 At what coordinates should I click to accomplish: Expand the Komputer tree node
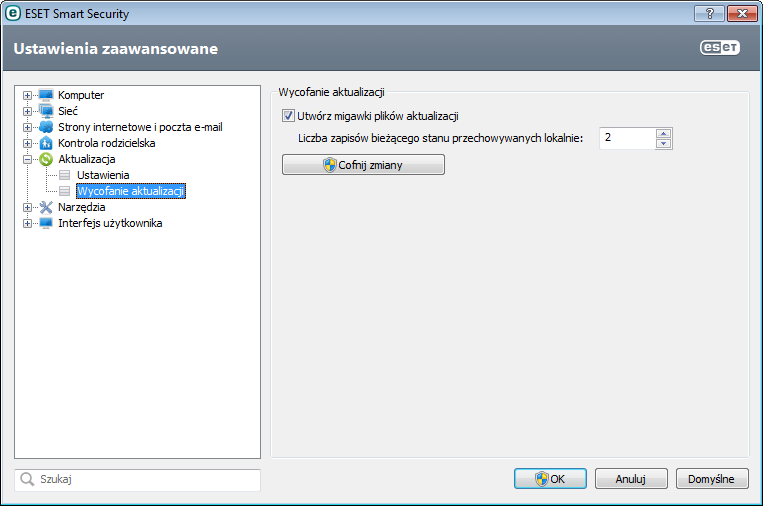coord(27,95)
